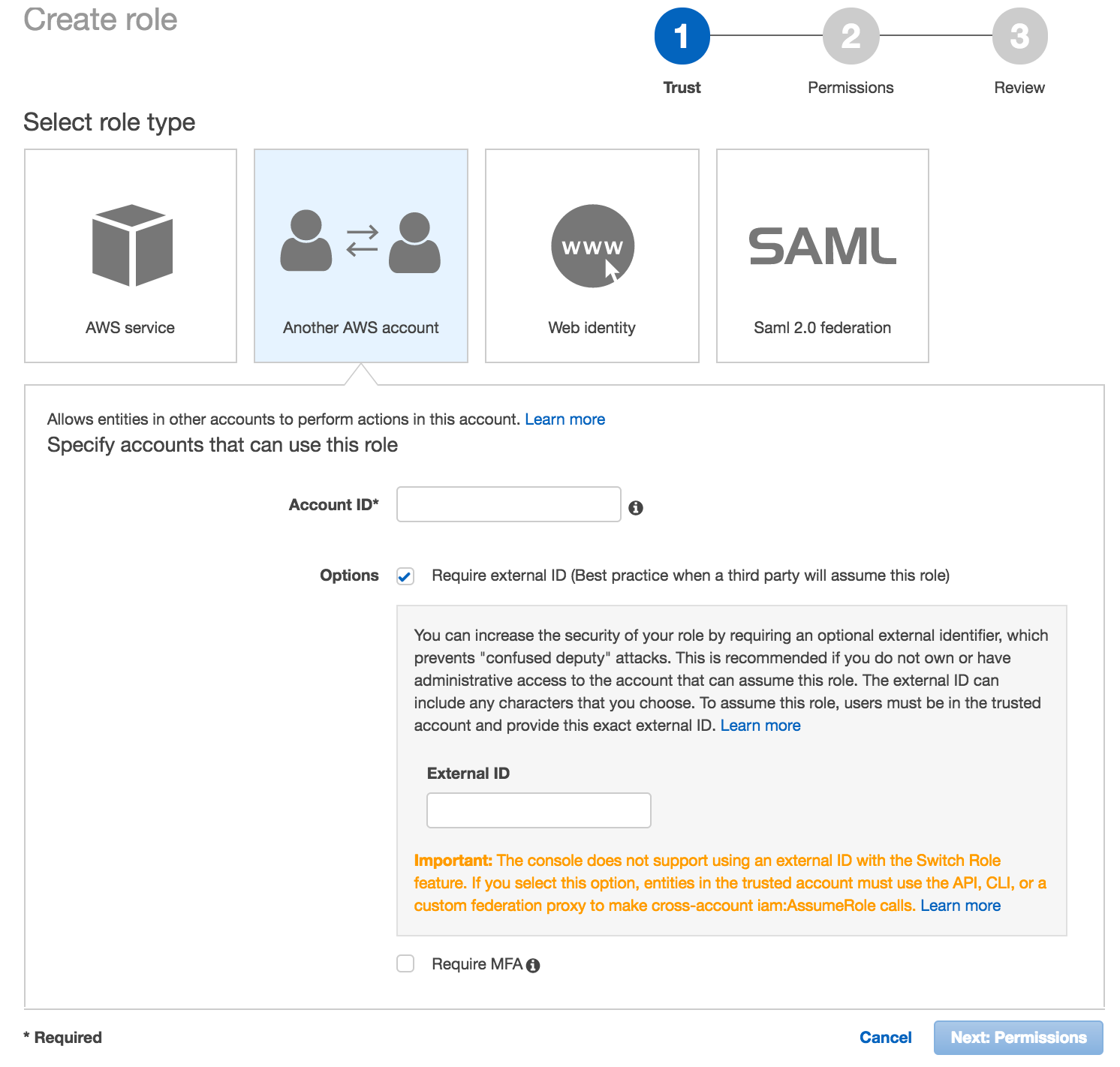1120x1067 pixels.
Task: Jump to step 3 Review circle
Action: click(x=1019, y=36)
